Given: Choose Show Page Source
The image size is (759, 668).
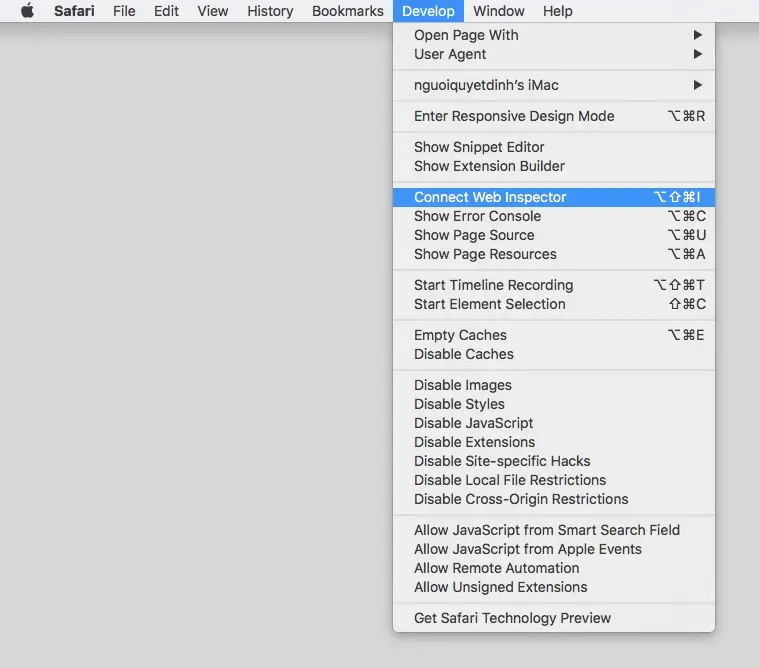Looking at the screenshot, I should 554,235.
